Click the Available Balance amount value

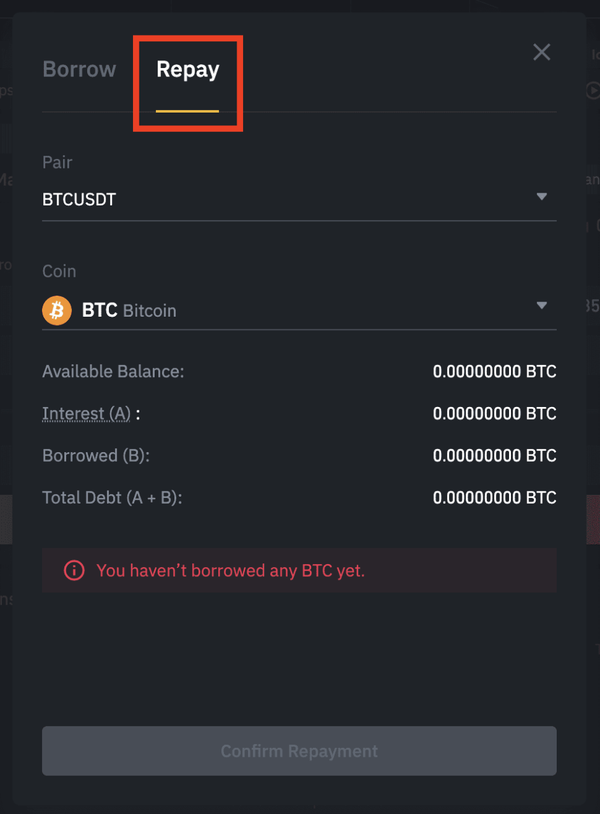pos(494,371)
